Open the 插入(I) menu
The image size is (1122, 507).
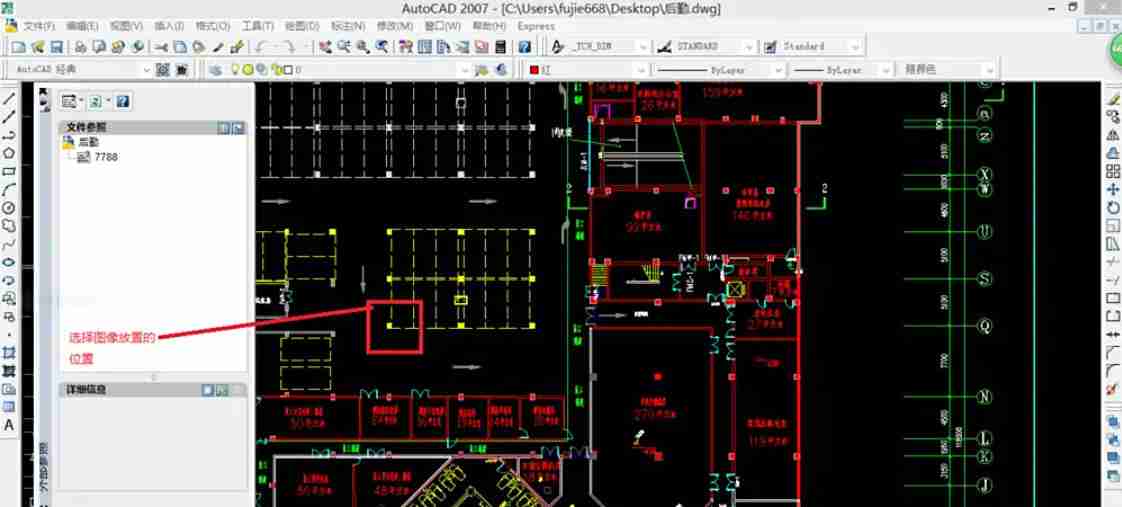click(169, 26)
